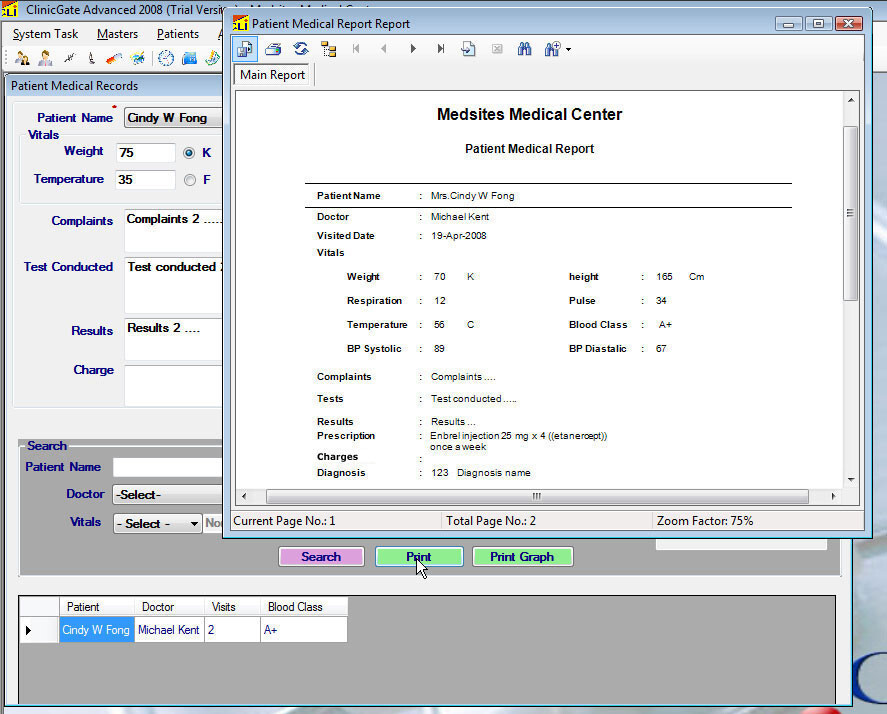Viewport: 887px width, 714px height.
Task: Click the blue calculator toolbar icon
Action: coord(190,58)
